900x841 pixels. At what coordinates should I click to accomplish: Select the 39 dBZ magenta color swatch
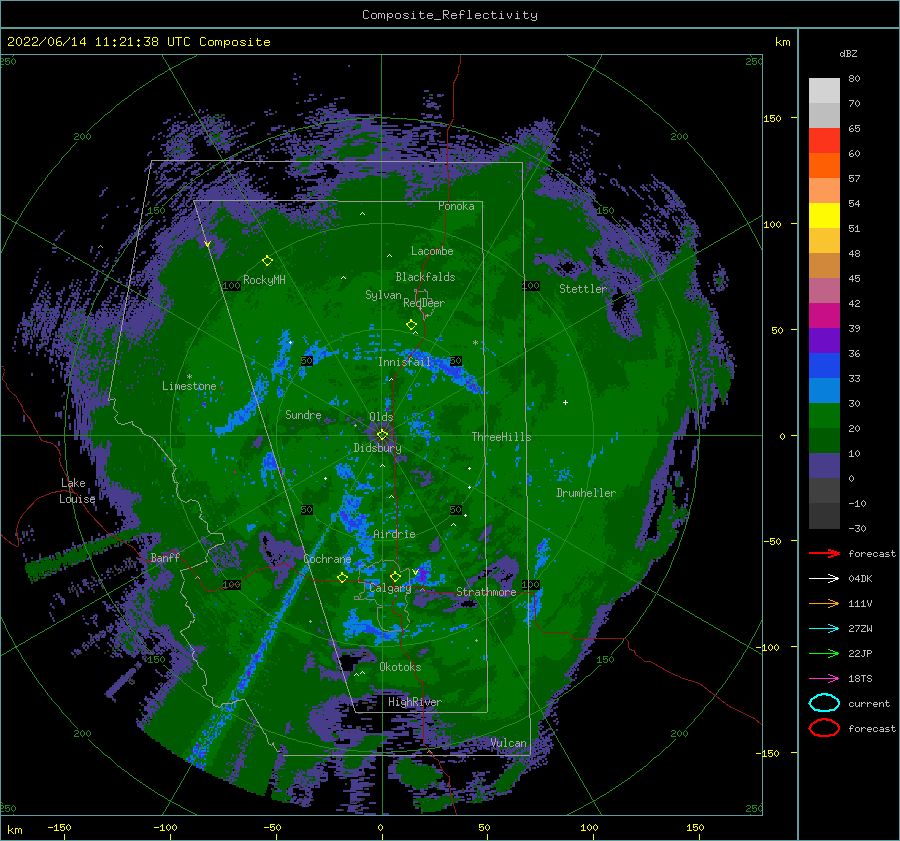tap(824, 315)
